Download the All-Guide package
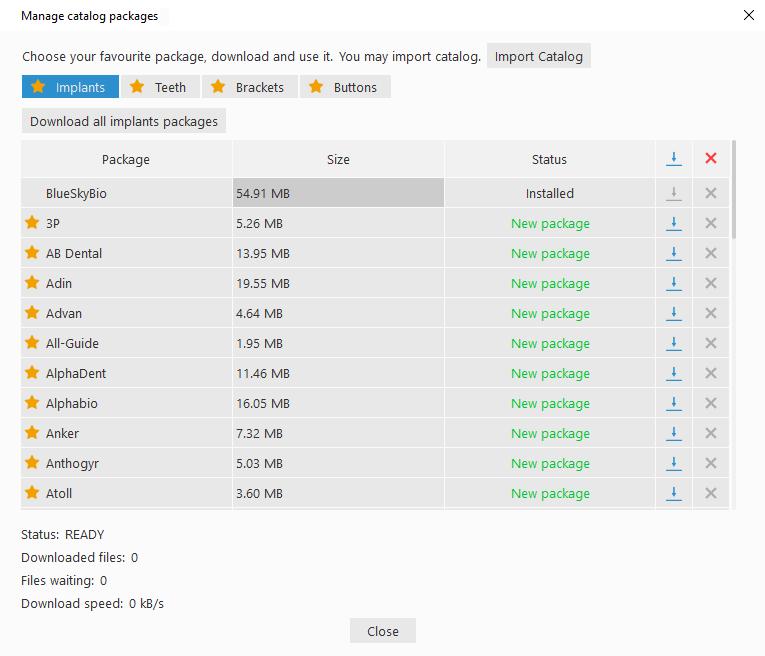This screenshot has width=765, height=656. 674,343
